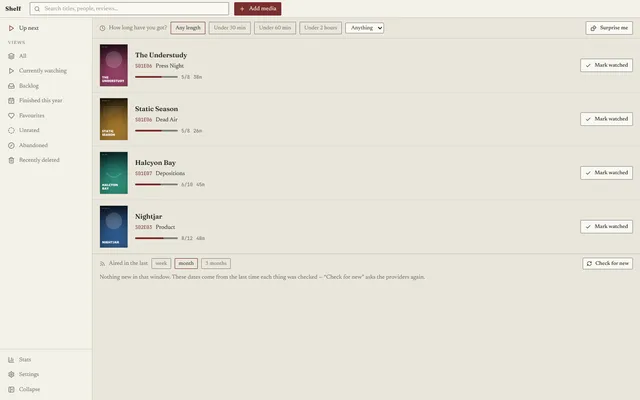
Task: Click the Up next play icon
Action: [x=11, y=28]
